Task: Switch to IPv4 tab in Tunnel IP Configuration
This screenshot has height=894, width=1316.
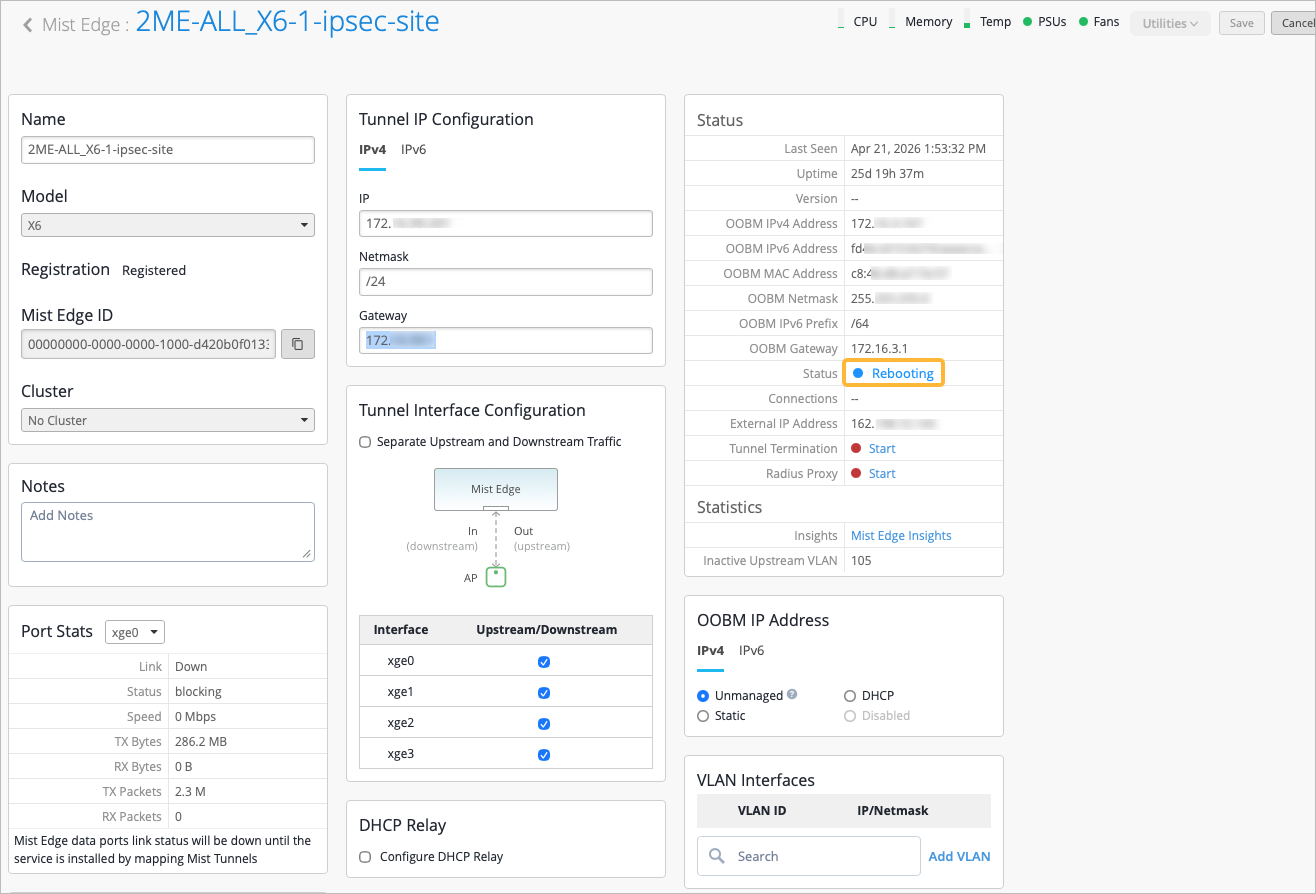Action: tap(372, 149)
